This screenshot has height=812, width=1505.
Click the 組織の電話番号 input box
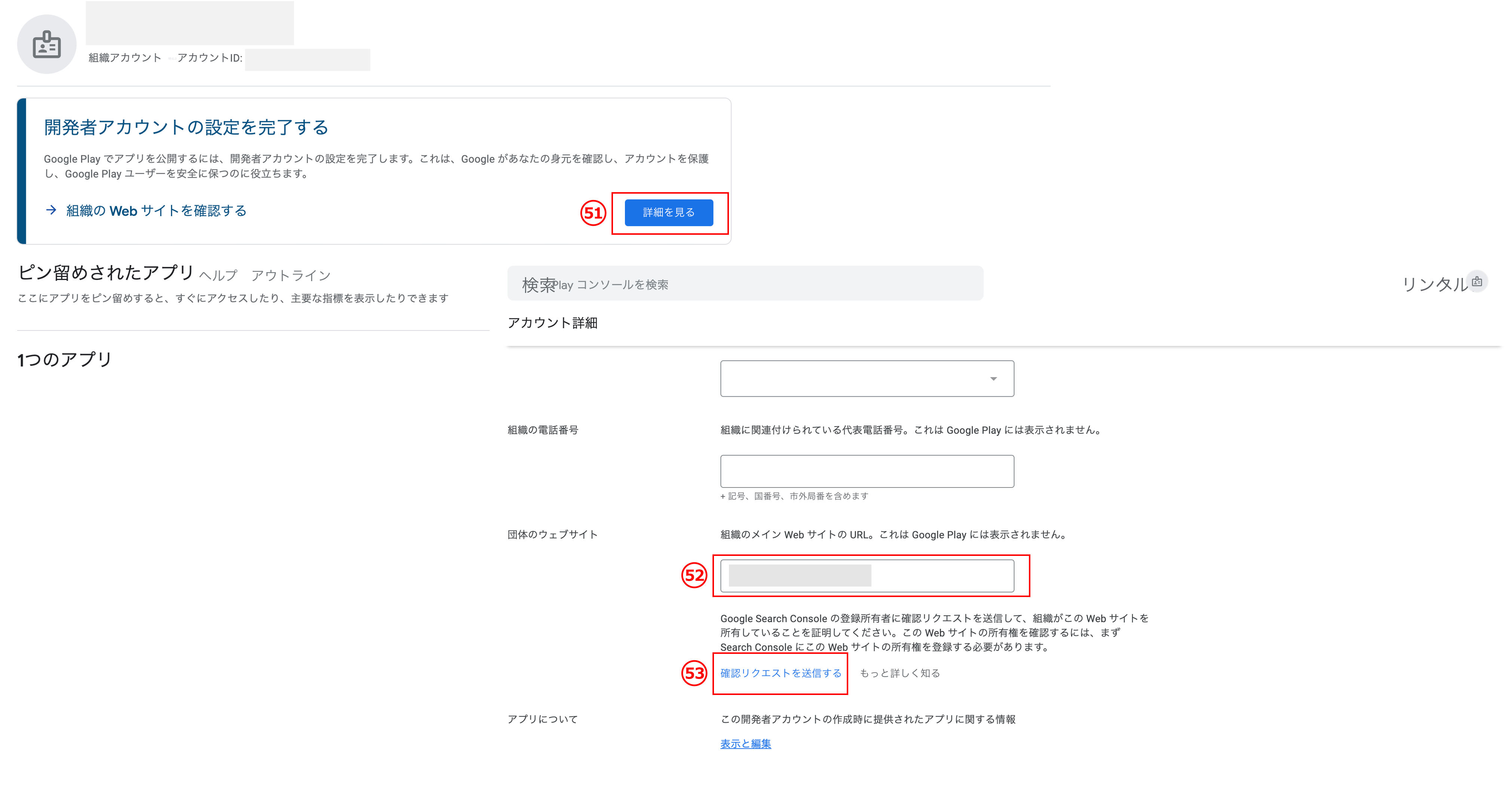[867, 471]
